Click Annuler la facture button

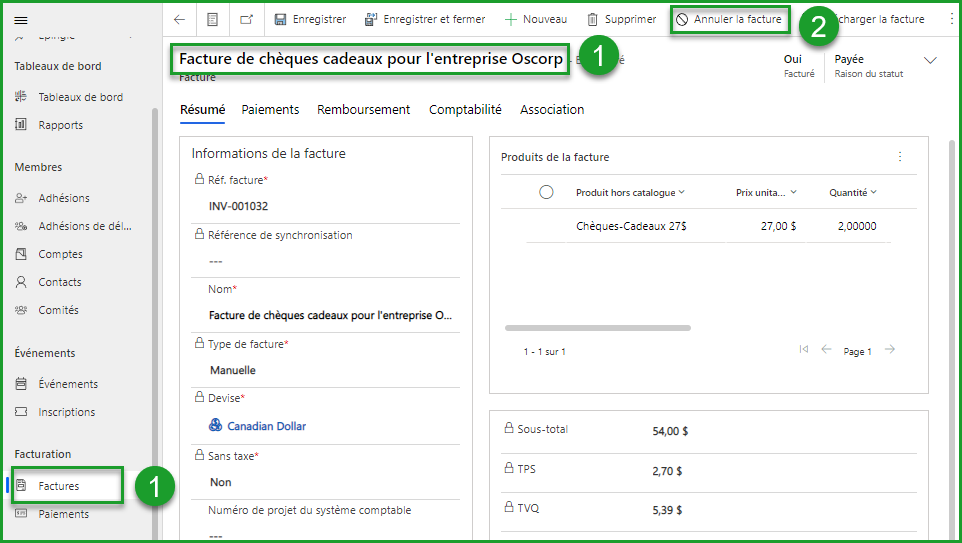tap(728, 19)
